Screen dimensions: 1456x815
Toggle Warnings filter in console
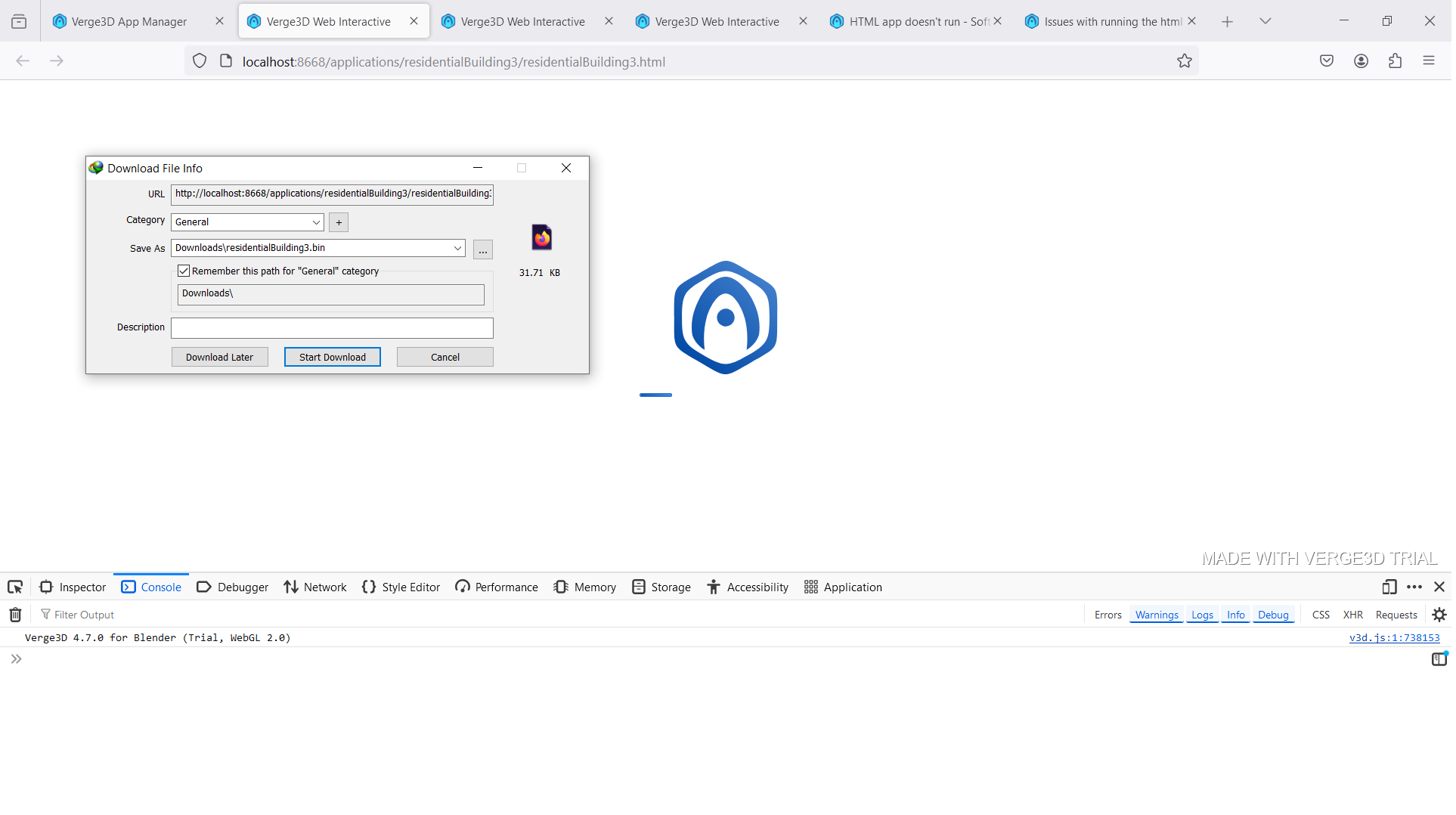1157,615
